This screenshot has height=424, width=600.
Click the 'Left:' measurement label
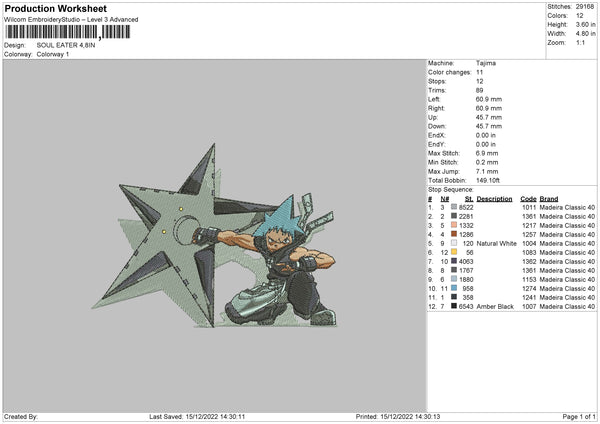[434, 99]
